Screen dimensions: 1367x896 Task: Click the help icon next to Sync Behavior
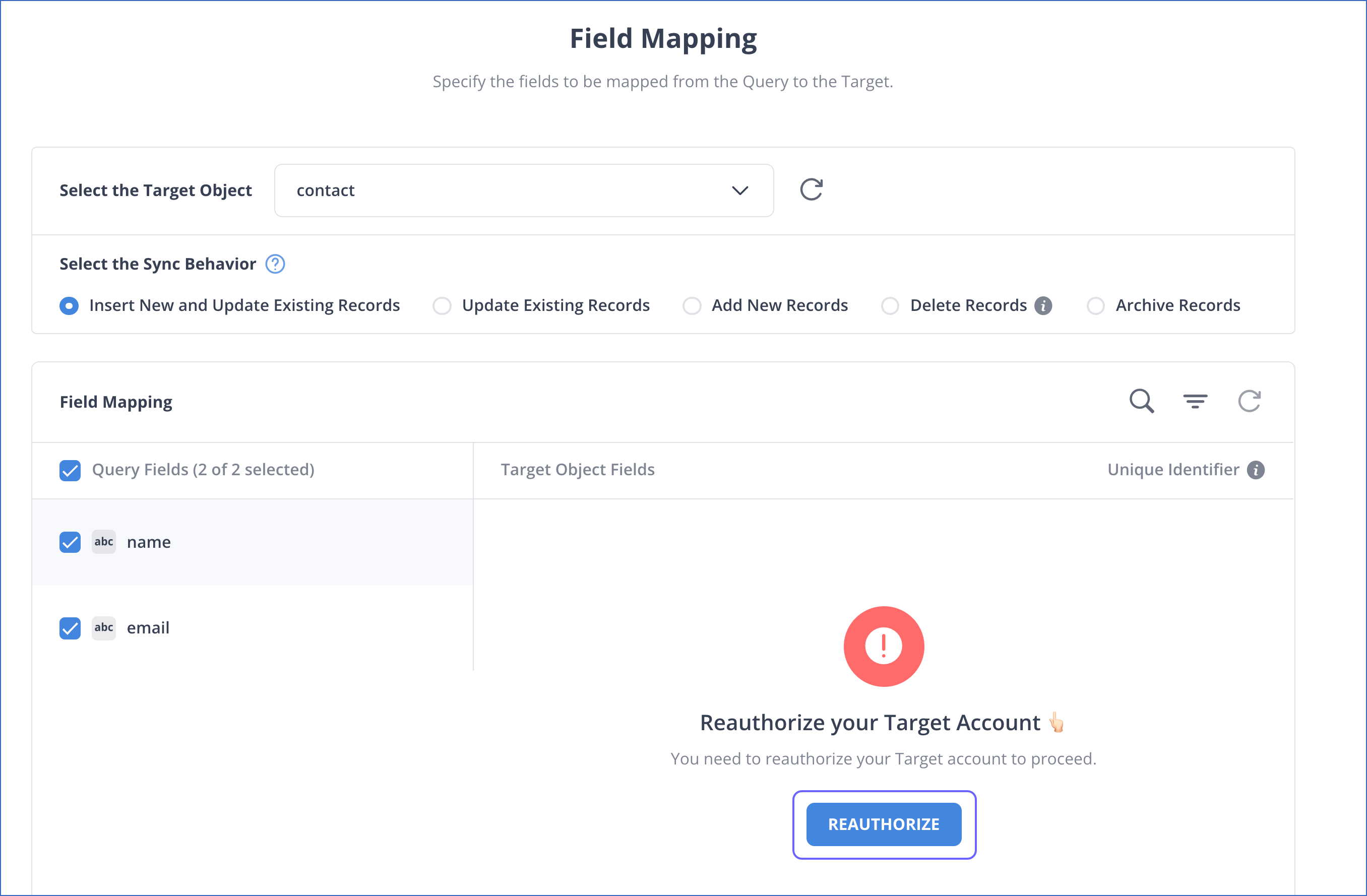click(x=276, y=264)
